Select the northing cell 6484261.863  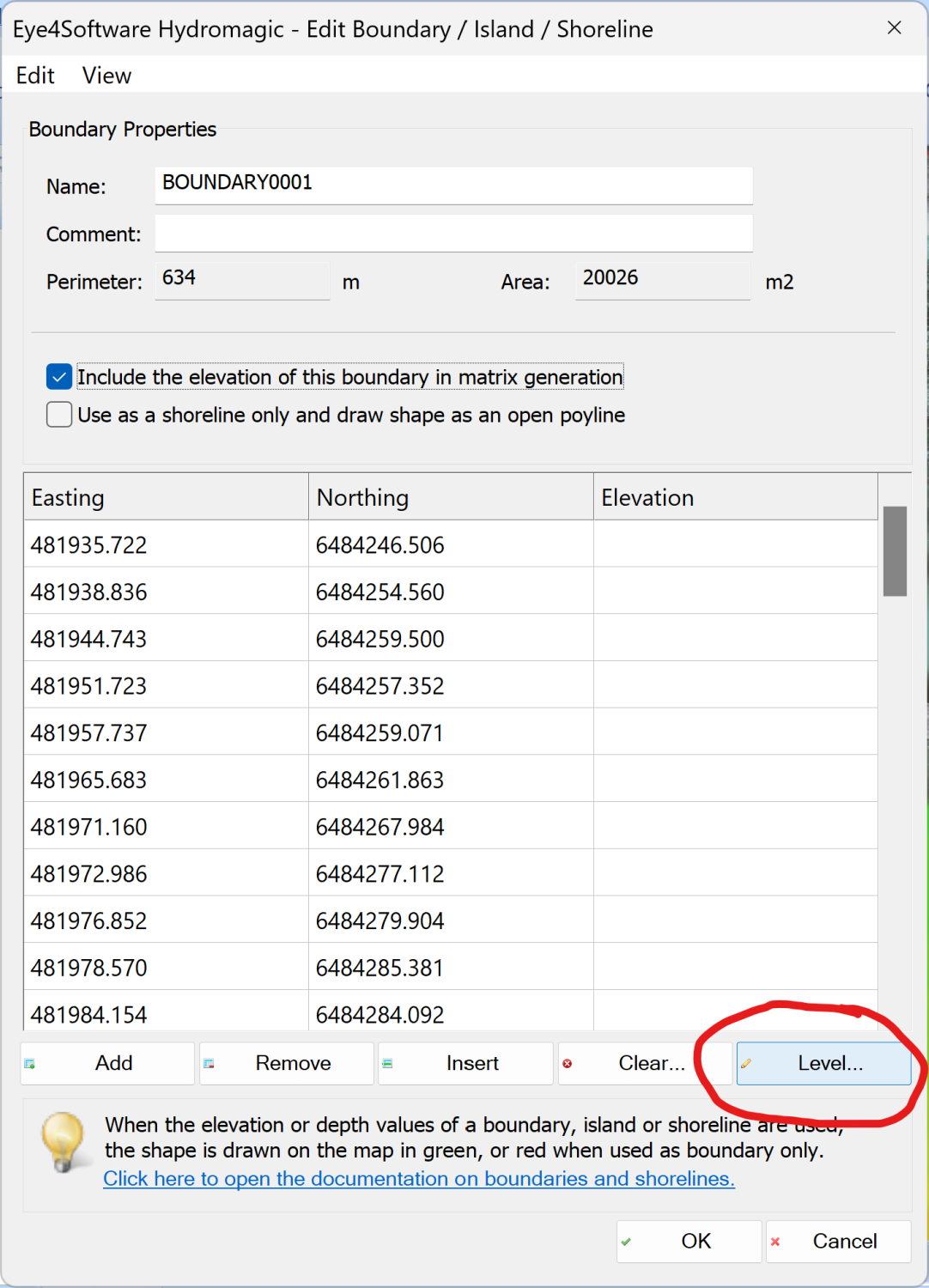(x=451, y=780)
